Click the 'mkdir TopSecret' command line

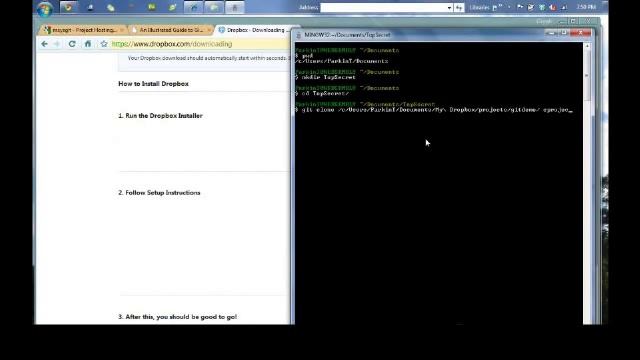325,77
